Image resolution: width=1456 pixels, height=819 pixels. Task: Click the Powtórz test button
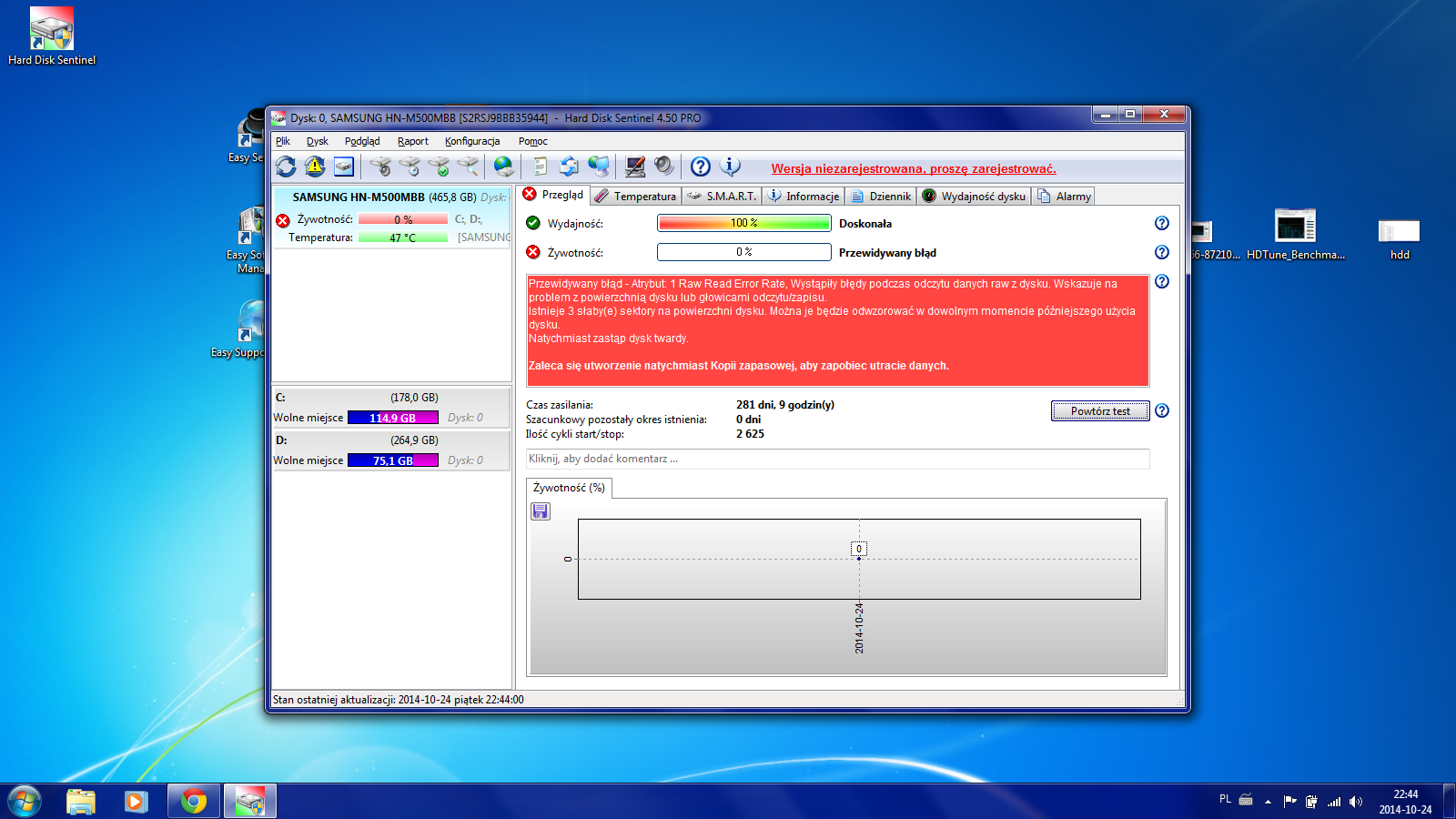coord(1100,411)
